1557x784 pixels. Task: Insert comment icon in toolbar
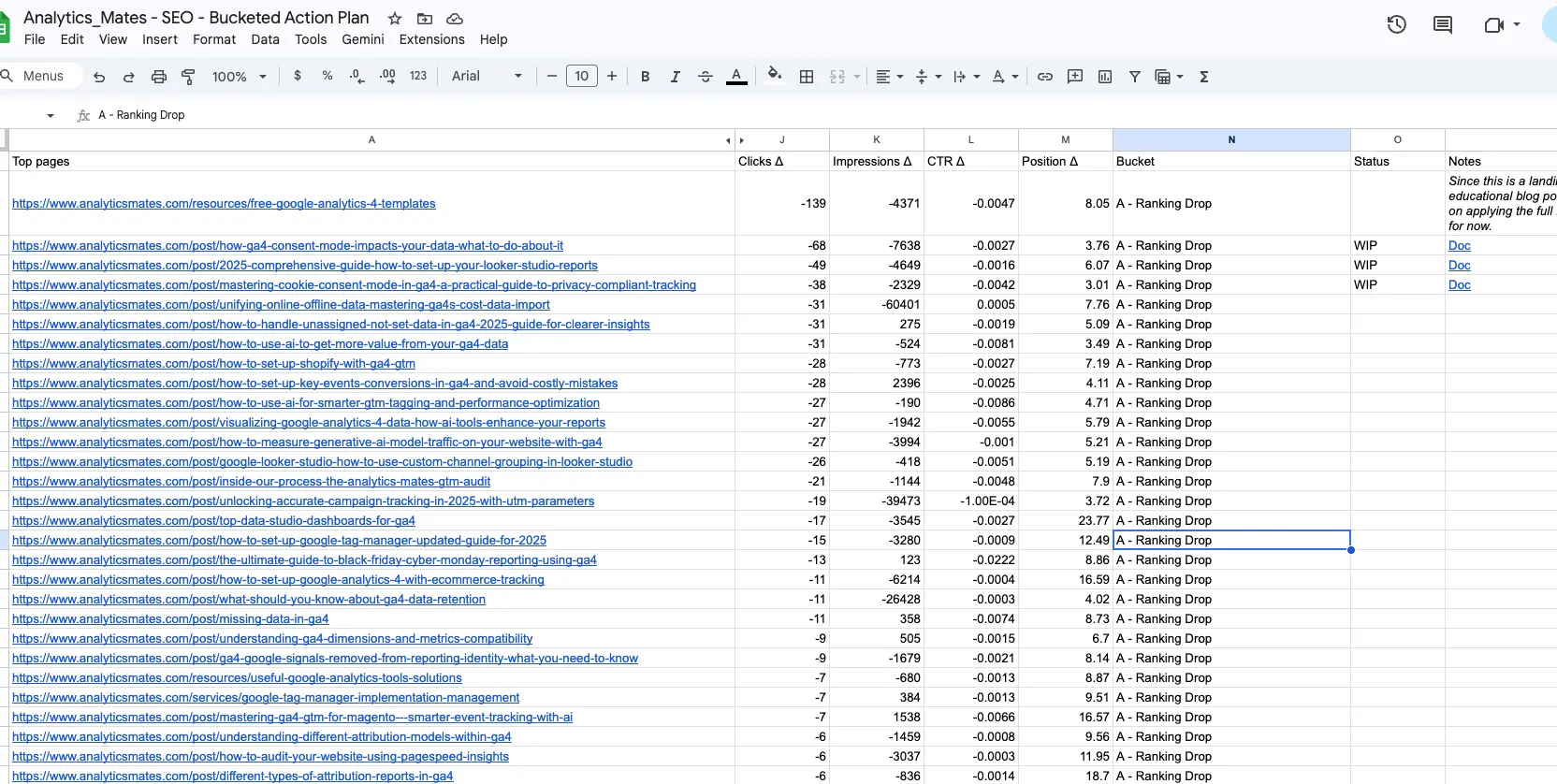[1075, 77]
